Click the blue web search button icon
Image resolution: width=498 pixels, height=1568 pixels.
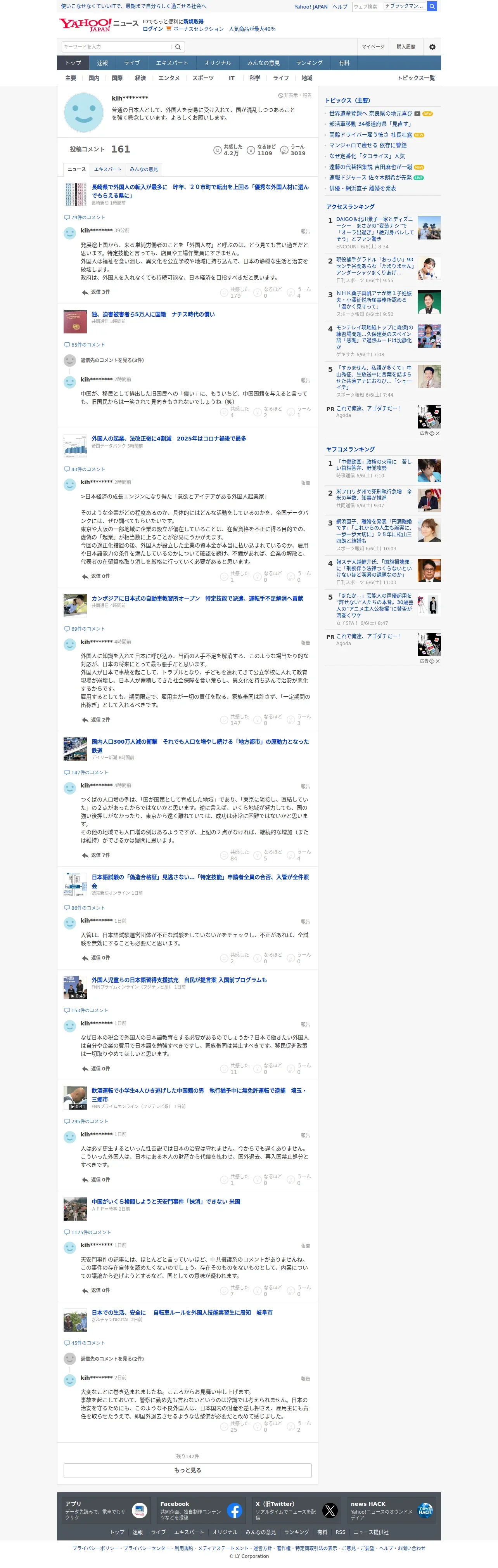pos(432,6)
